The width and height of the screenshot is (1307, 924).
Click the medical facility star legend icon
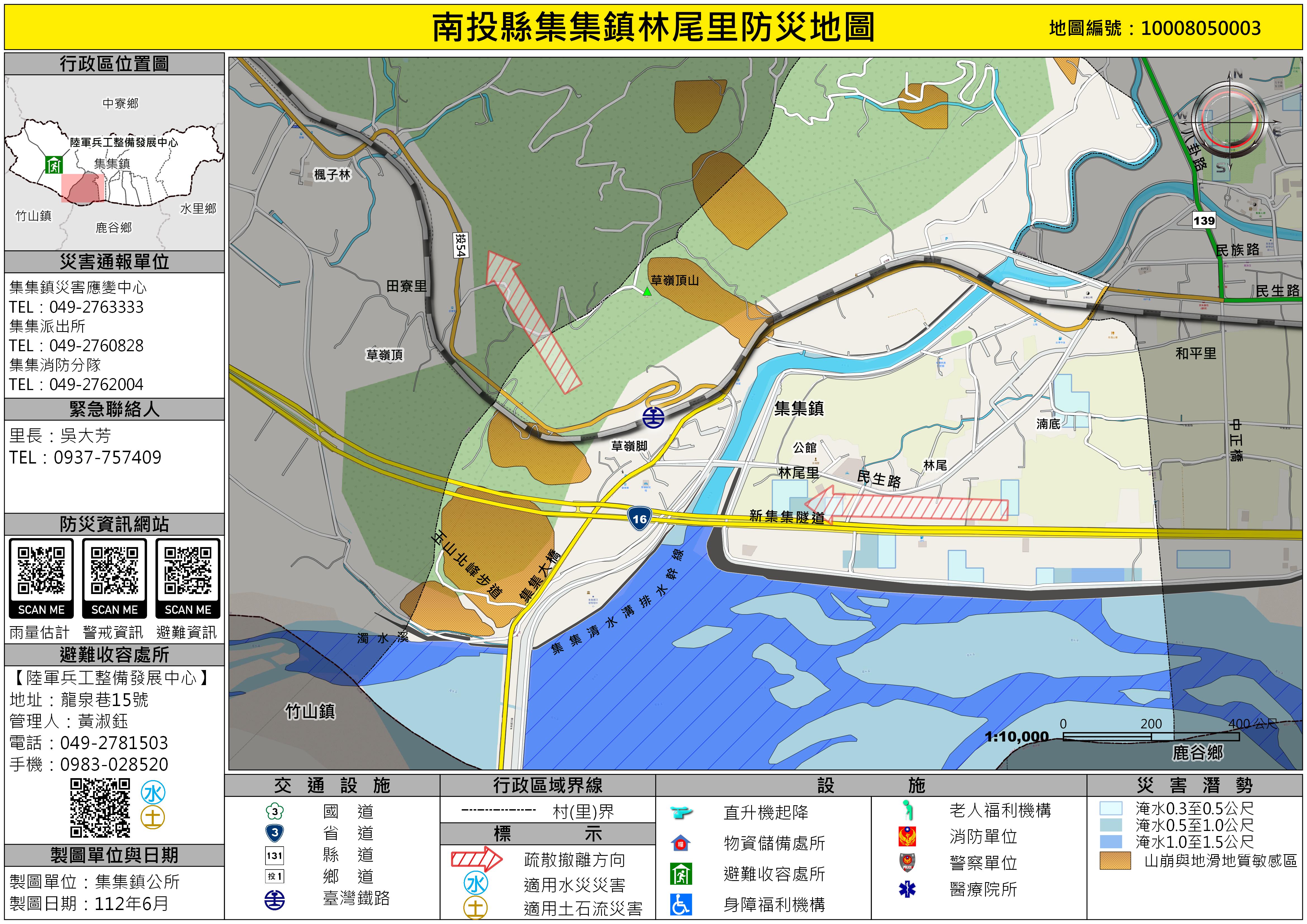[x=907, y=889]
